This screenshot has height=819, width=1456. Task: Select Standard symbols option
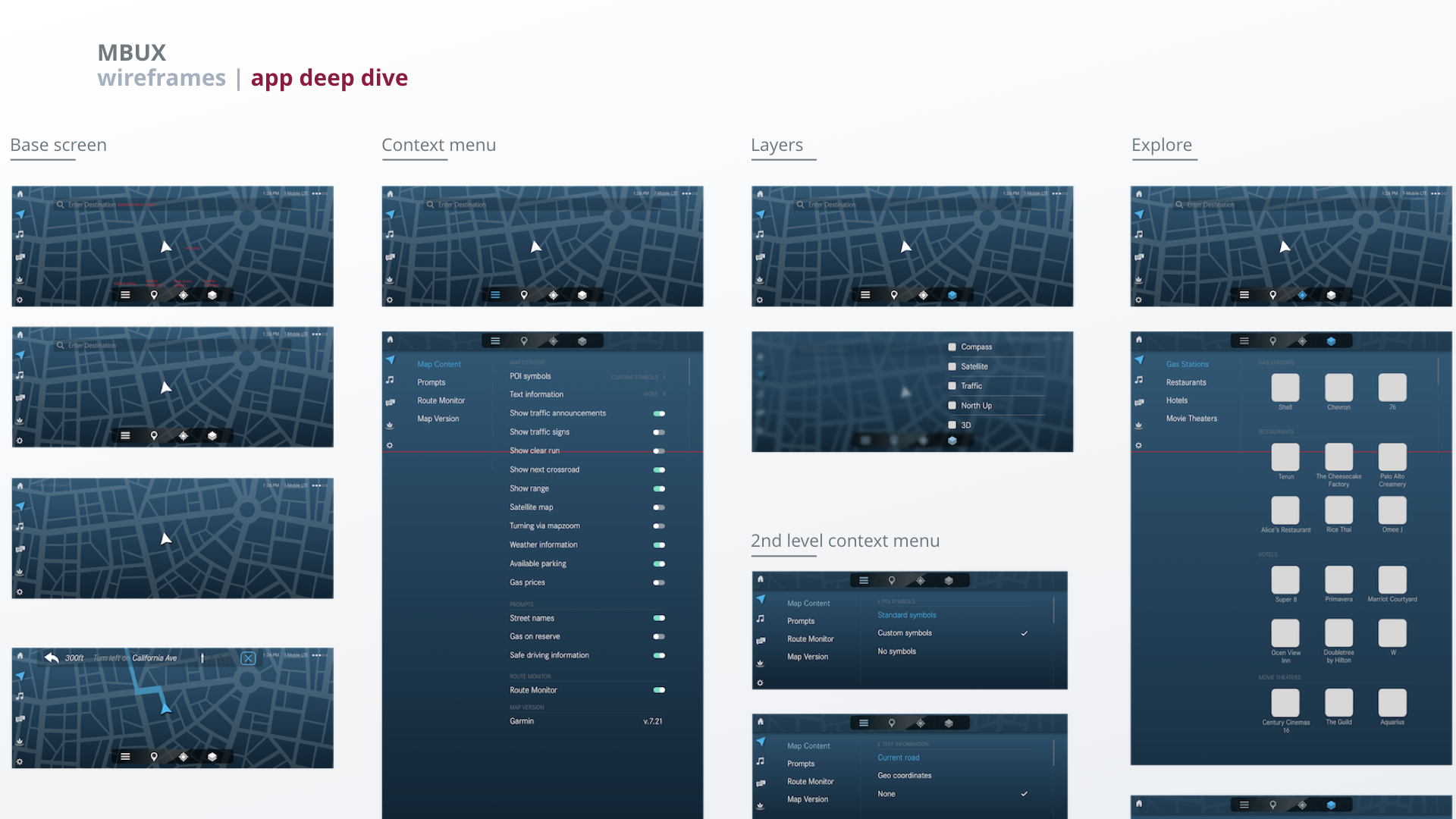906,615
